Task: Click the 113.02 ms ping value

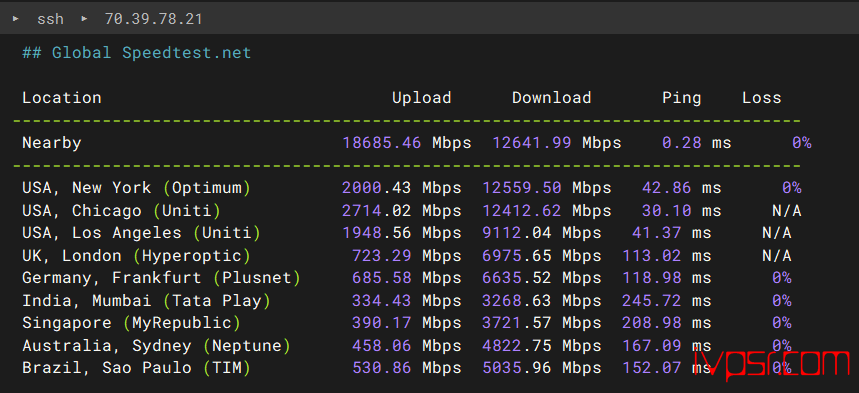Action: [x=667, y=255]
